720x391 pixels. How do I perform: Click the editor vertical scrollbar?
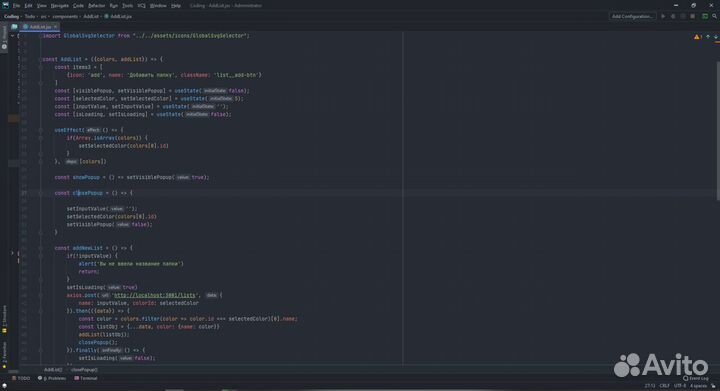click(717, 131)
